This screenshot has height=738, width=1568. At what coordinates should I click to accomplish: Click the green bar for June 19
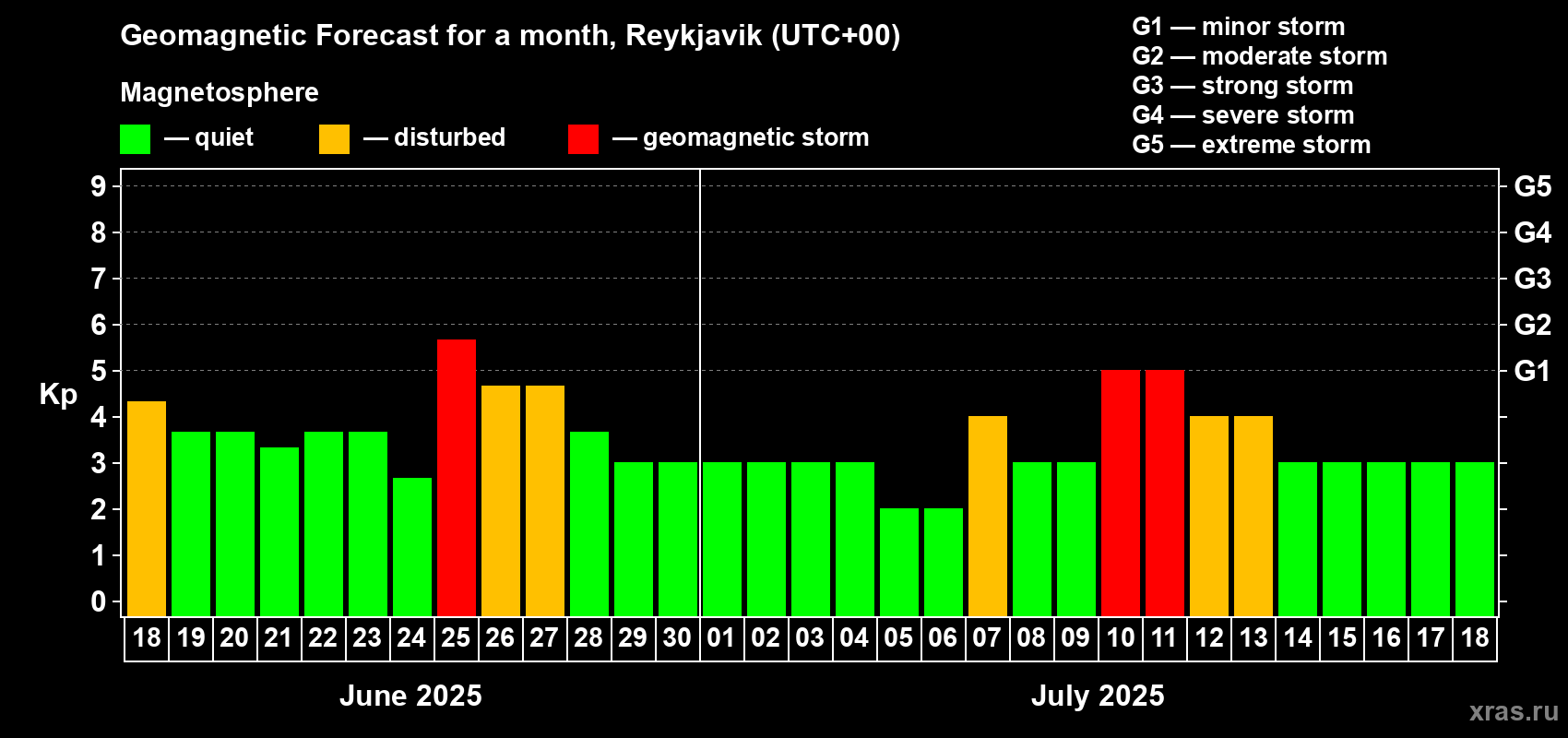click(191, 524)
